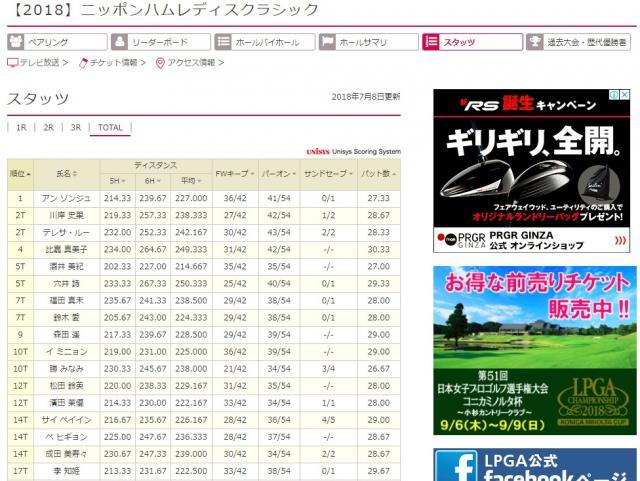This screenshot has width=640, height=481.
Task: Click the ホールバイホール list icon
Action: pyautogui.click(x=223, y=42)
